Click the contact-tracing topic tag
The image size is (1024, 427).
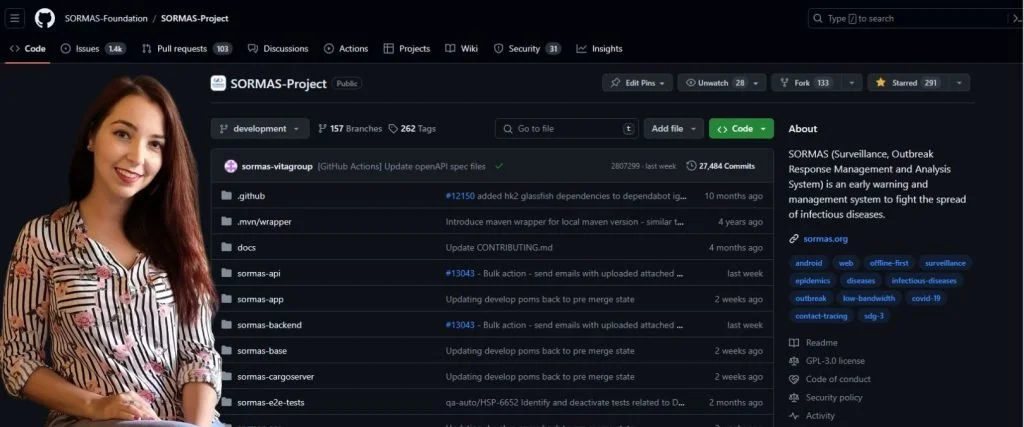821,316
